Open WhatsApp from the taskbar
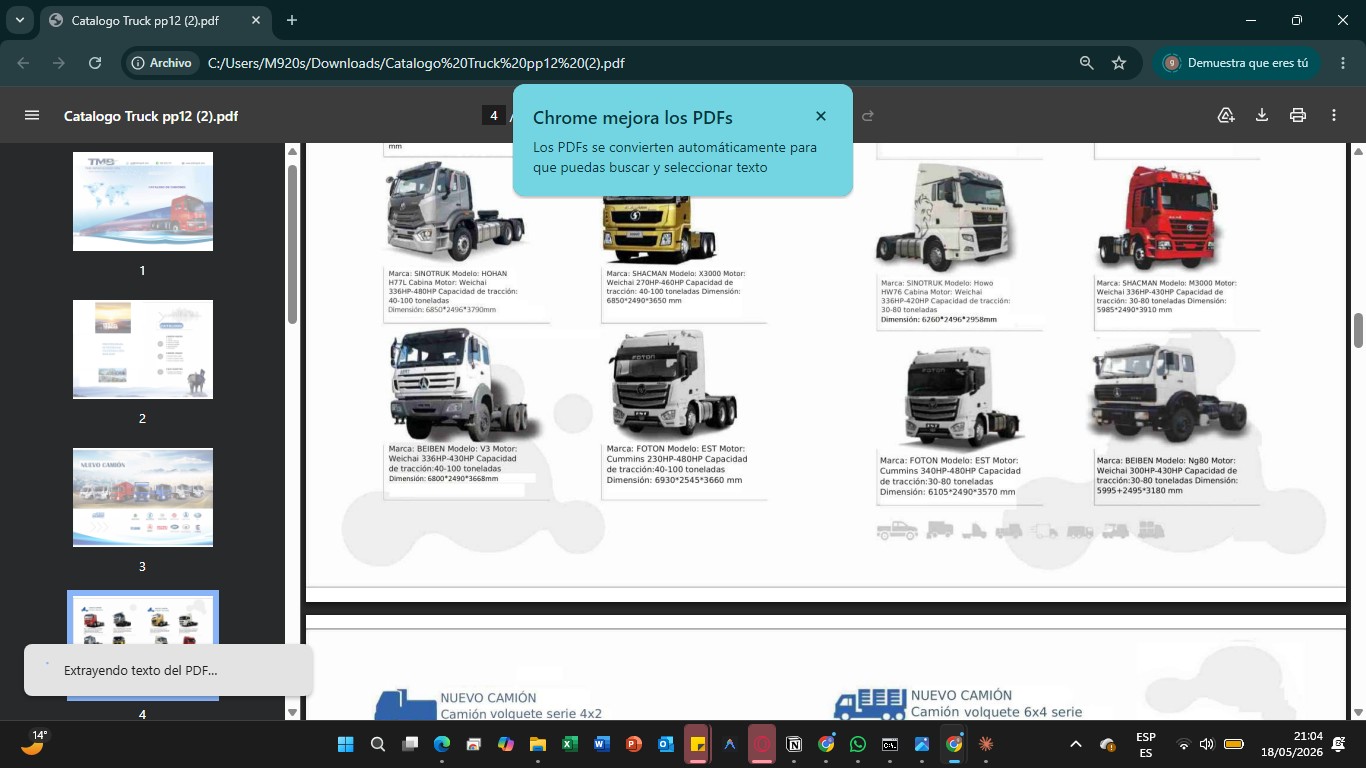Image resolution: width=1366 pixels, height=768 pixels. pos(858,744)
